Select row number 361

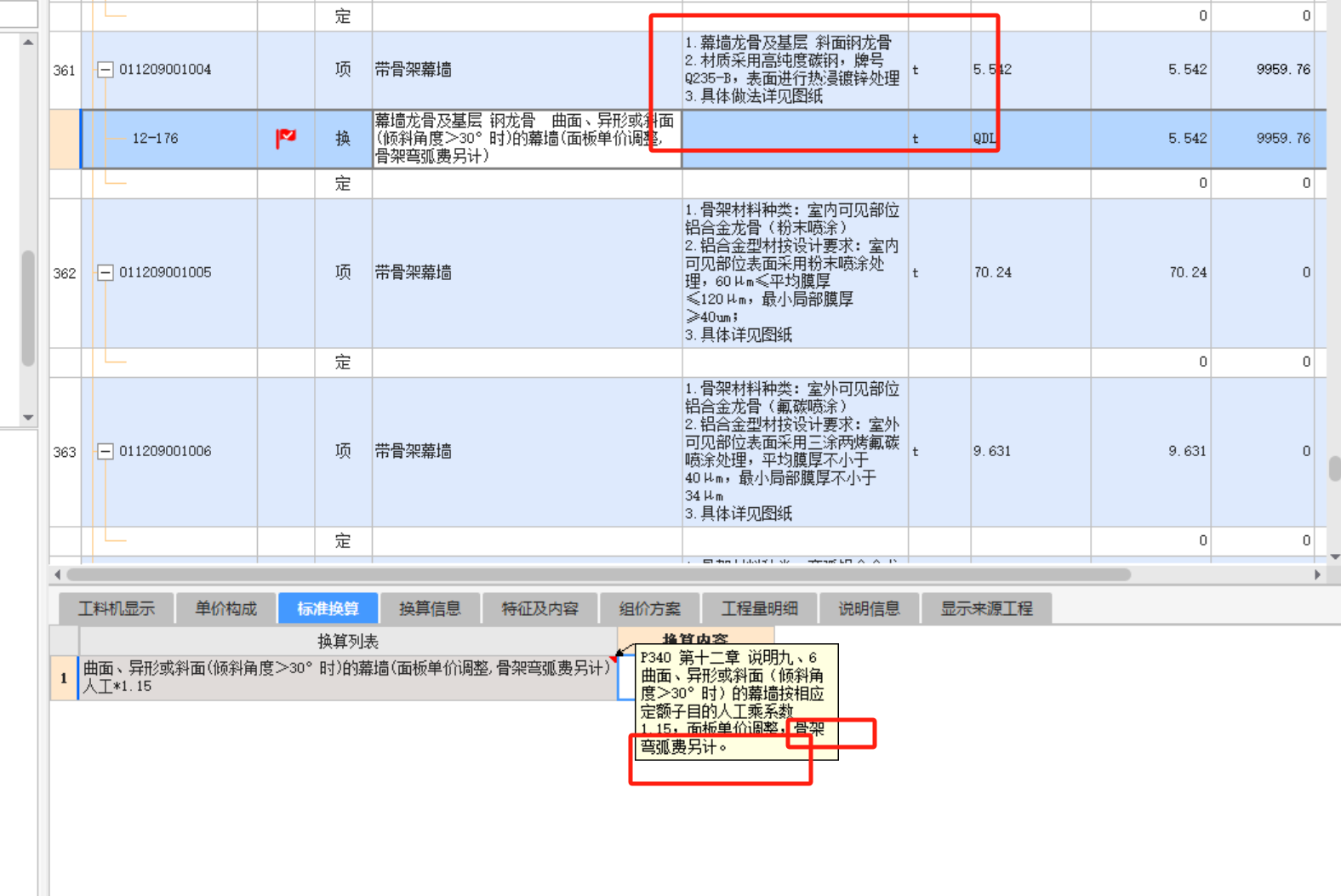pos(65,71)
